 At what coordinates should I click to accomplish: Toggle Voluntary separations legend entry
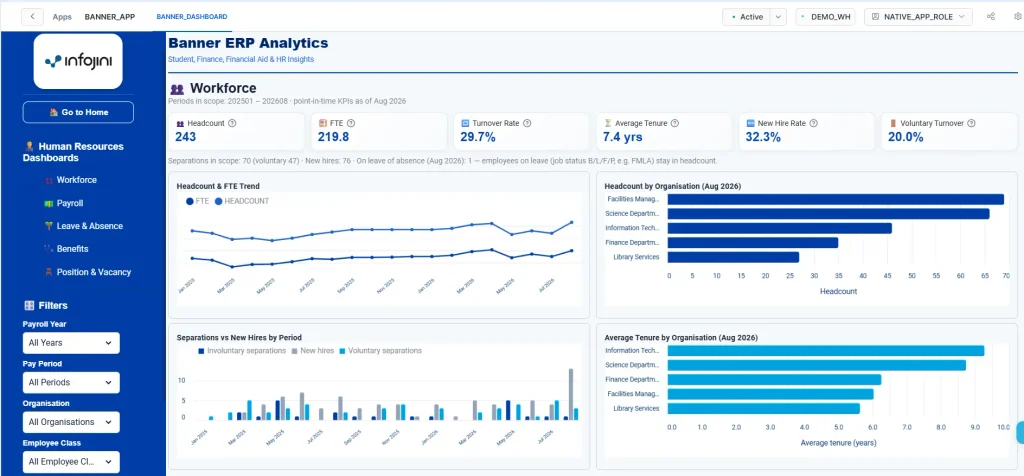click(380, 351)
